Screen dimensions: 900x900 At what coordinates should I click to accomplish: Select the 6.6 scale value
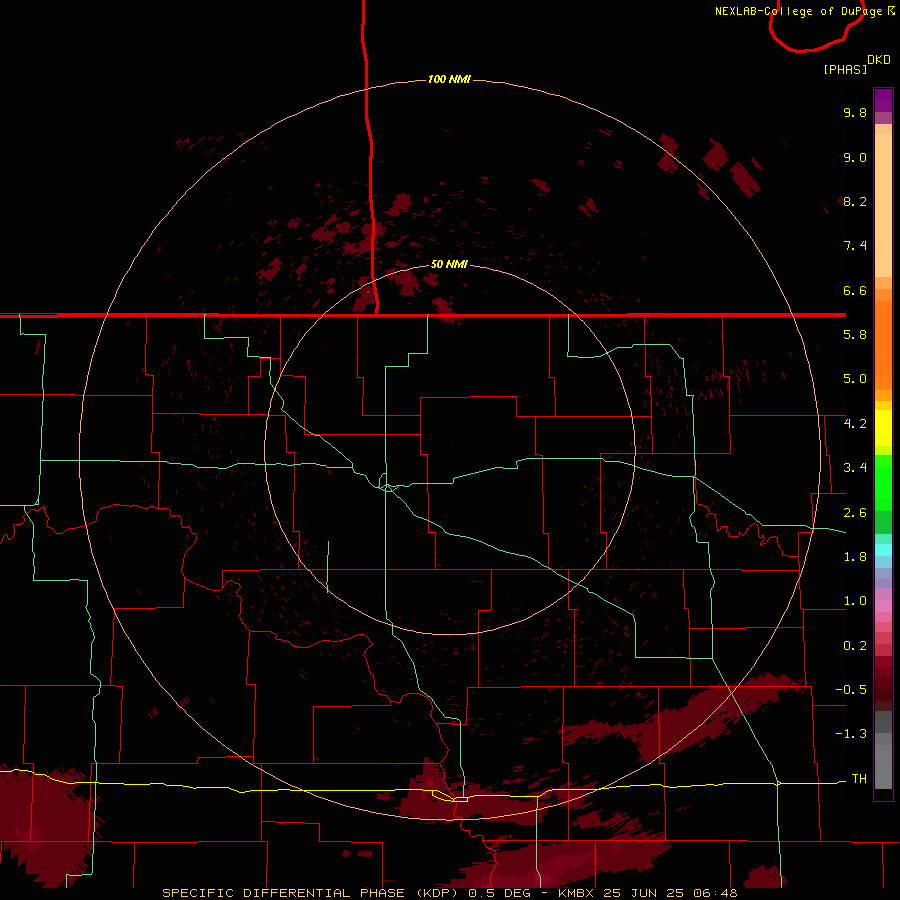[x=855, y=290]
